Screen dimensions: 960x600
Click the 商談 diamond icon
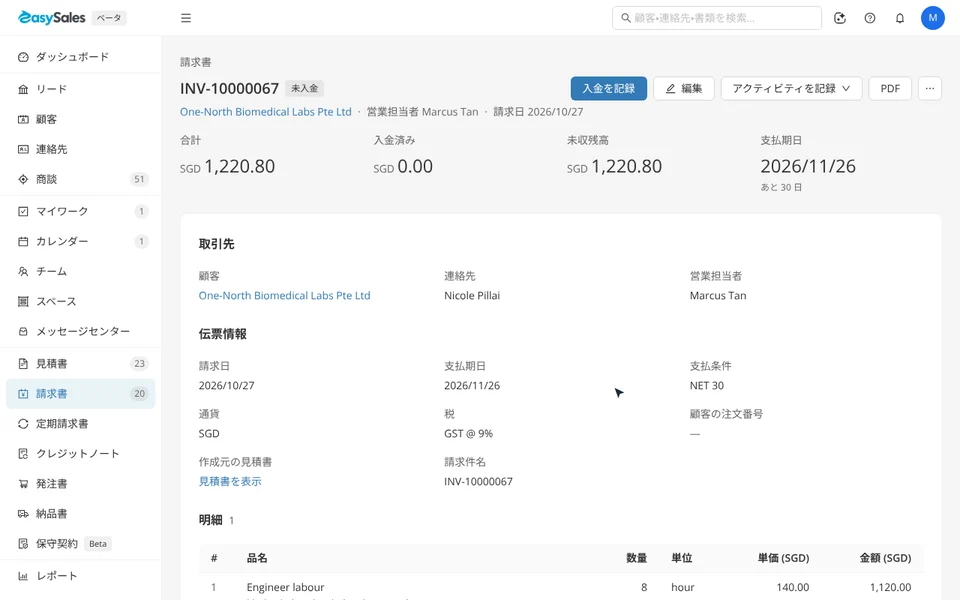click(23, 179)
